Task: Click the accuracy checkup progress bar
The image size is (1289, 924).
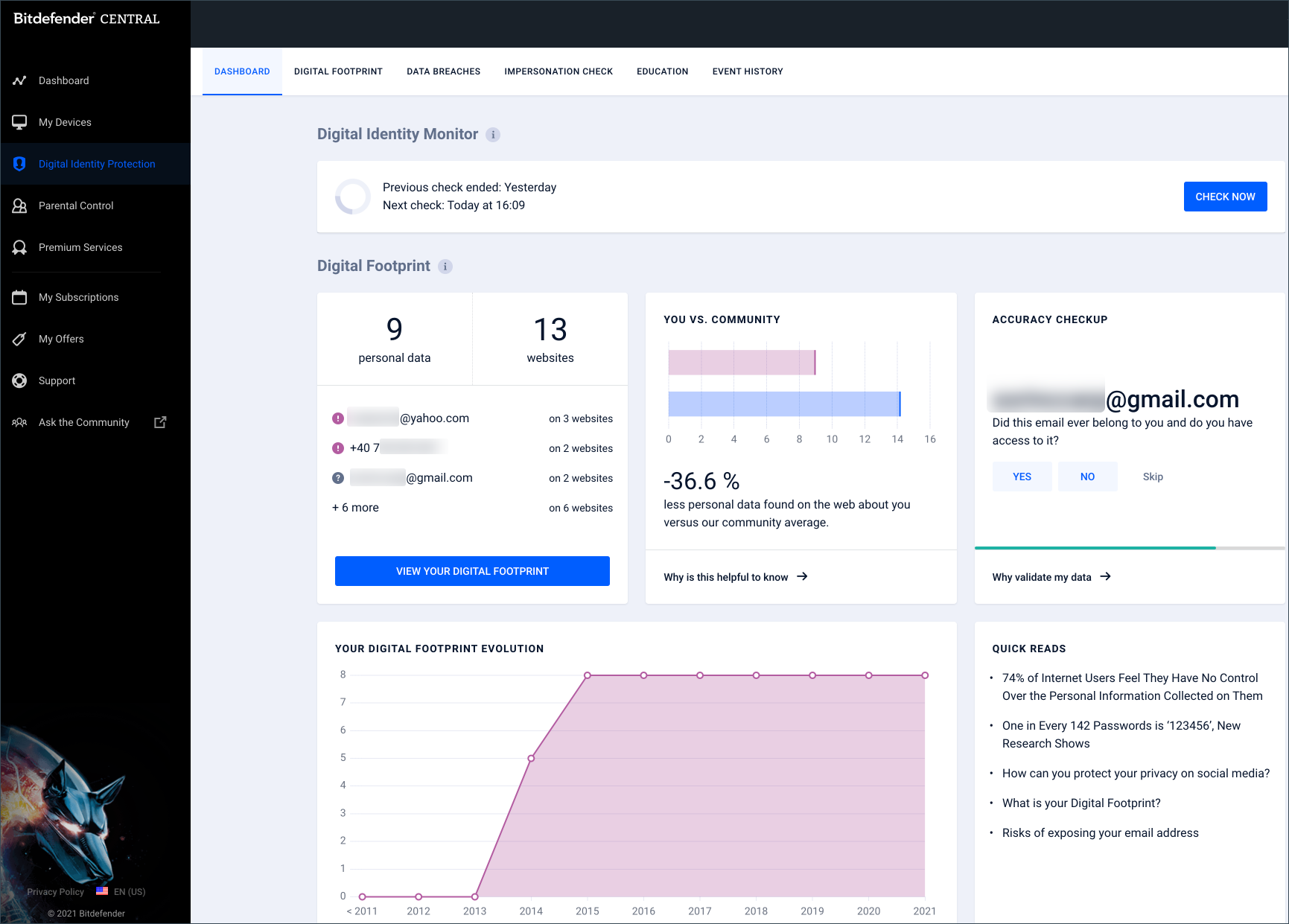Action: click(1130, 548)
